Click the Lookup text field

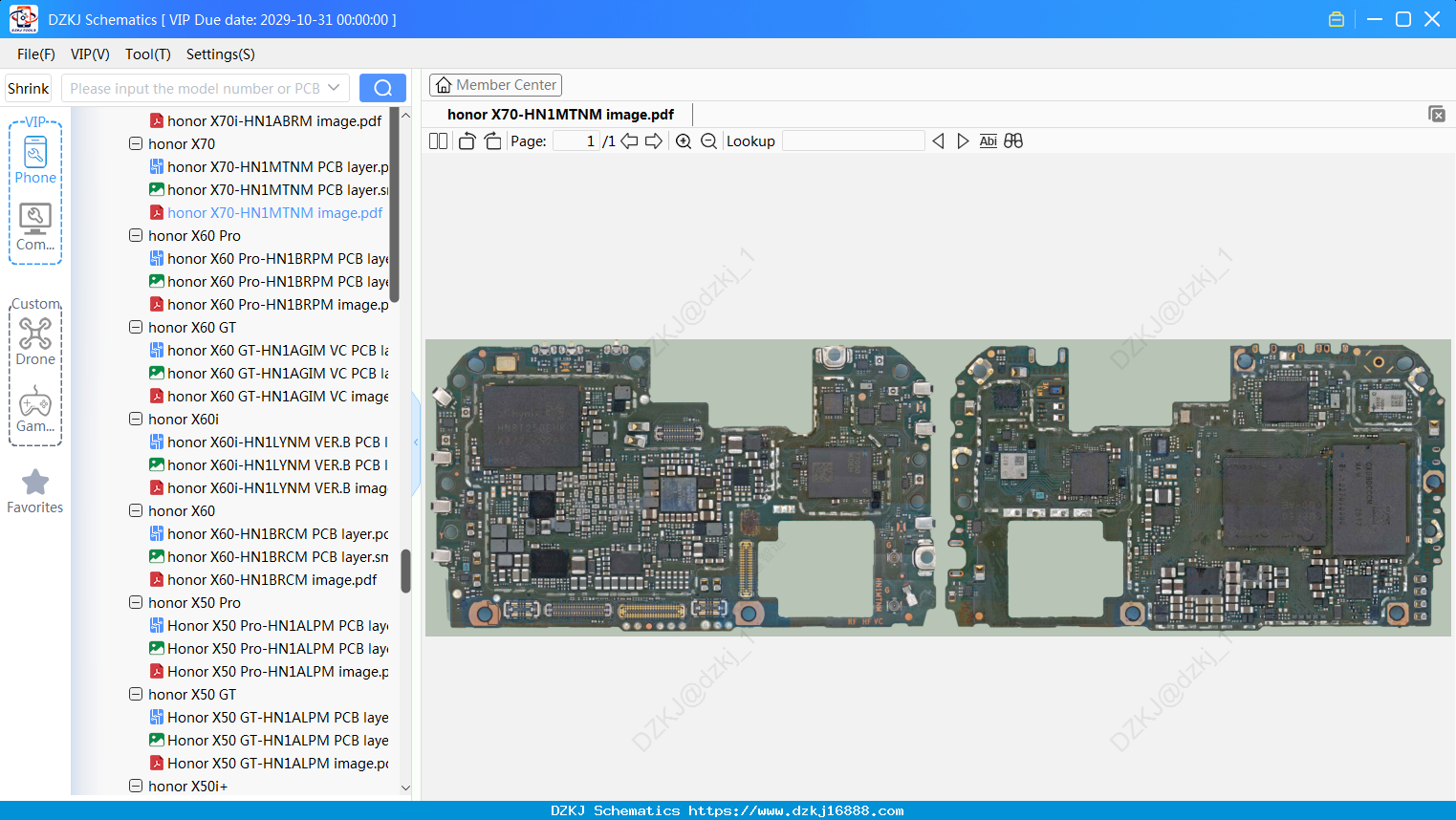click(x=854, y=141)
